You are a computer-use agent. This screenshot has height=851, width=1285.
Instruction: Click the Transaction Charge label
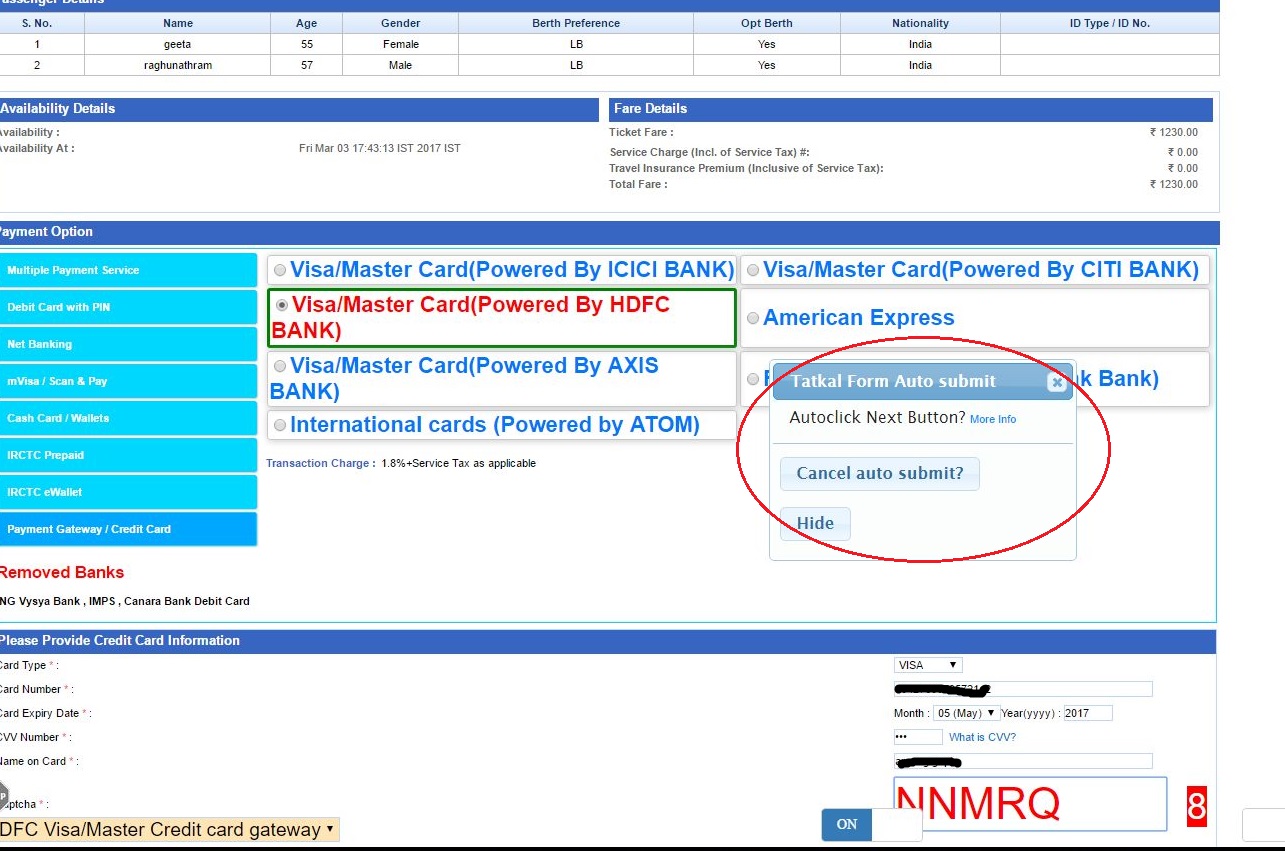[321, 463]
